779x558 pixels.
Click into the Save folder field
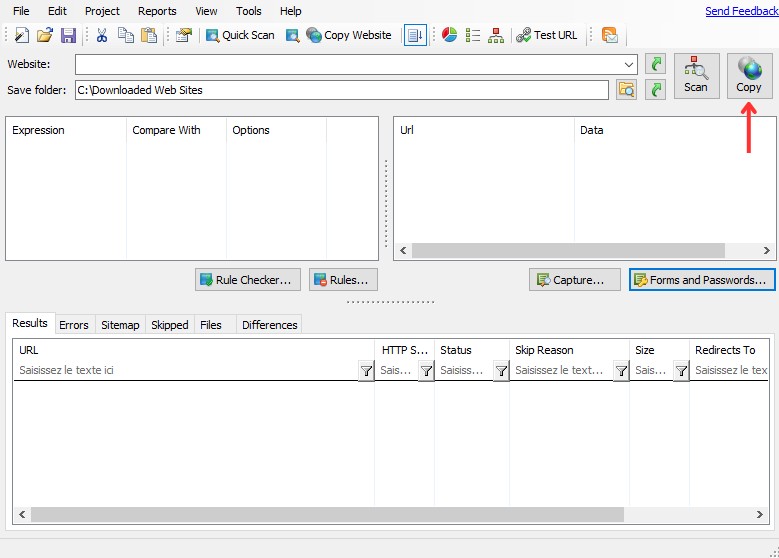coord(342,90)
